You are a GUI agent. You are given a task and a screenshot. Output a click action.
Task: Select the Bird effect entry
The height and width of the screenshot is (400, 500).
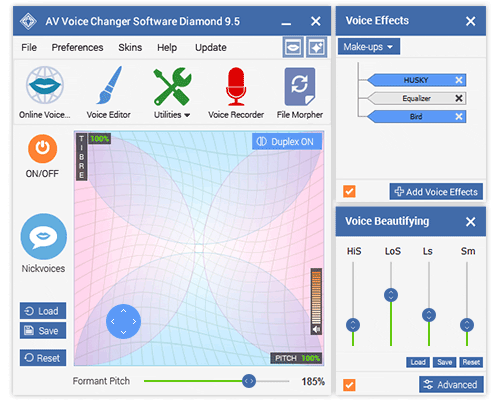coord(416,117)
